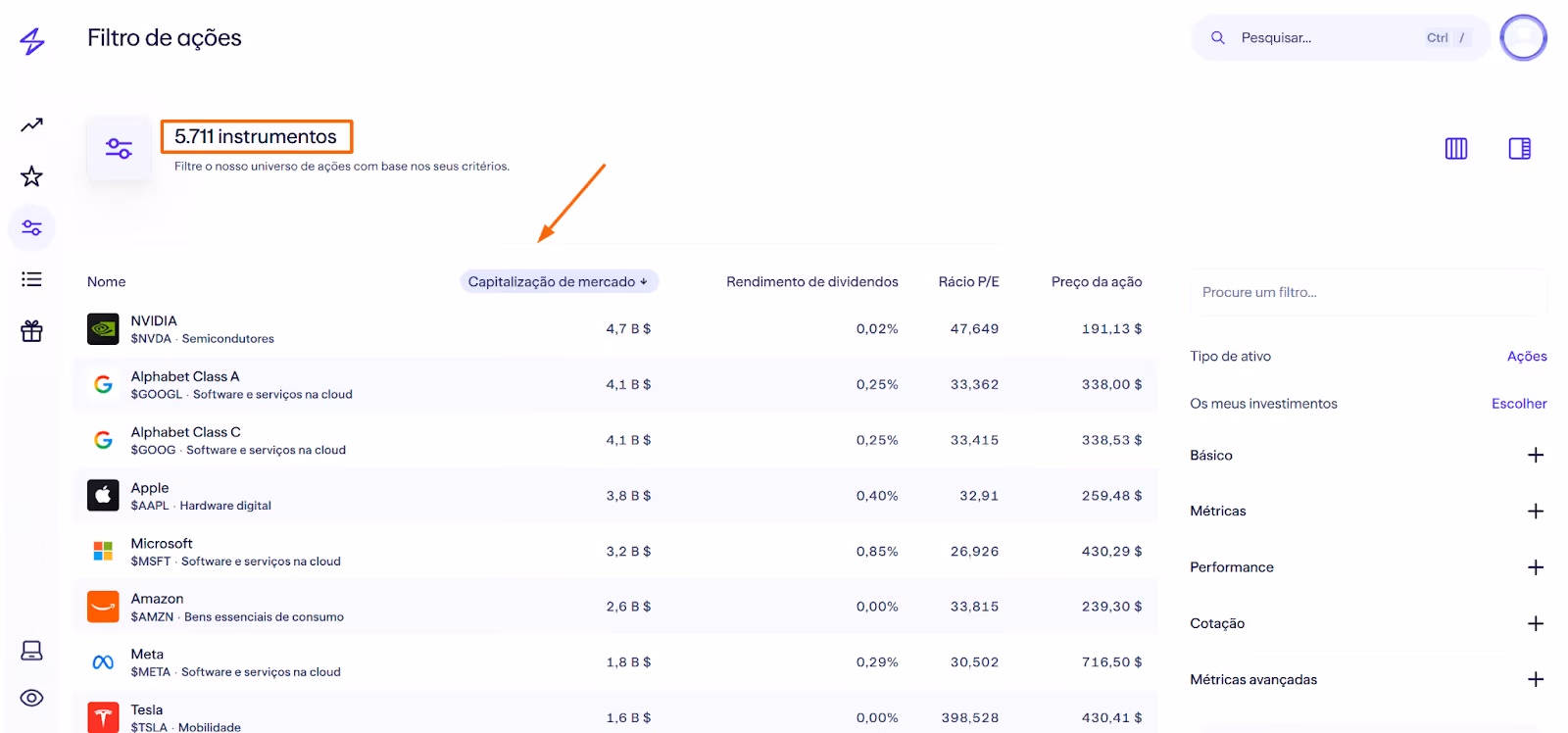
Task: Sort by the Nome column header
Action: coord(106,281)
